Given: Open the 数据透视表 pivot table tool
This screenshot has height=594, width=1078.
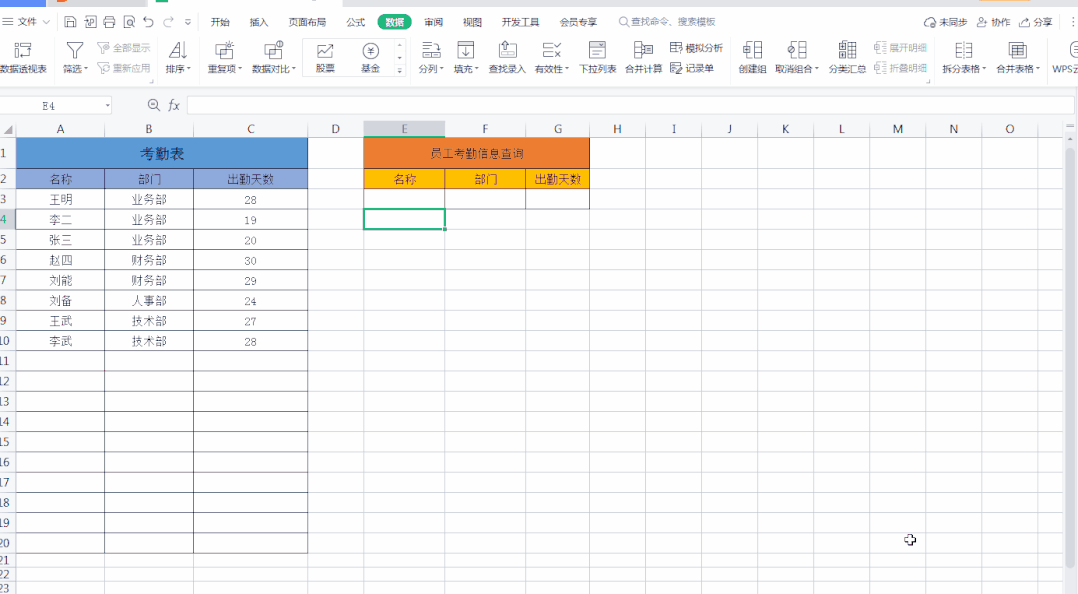Looking at the screenshot, I should point(23,57).
